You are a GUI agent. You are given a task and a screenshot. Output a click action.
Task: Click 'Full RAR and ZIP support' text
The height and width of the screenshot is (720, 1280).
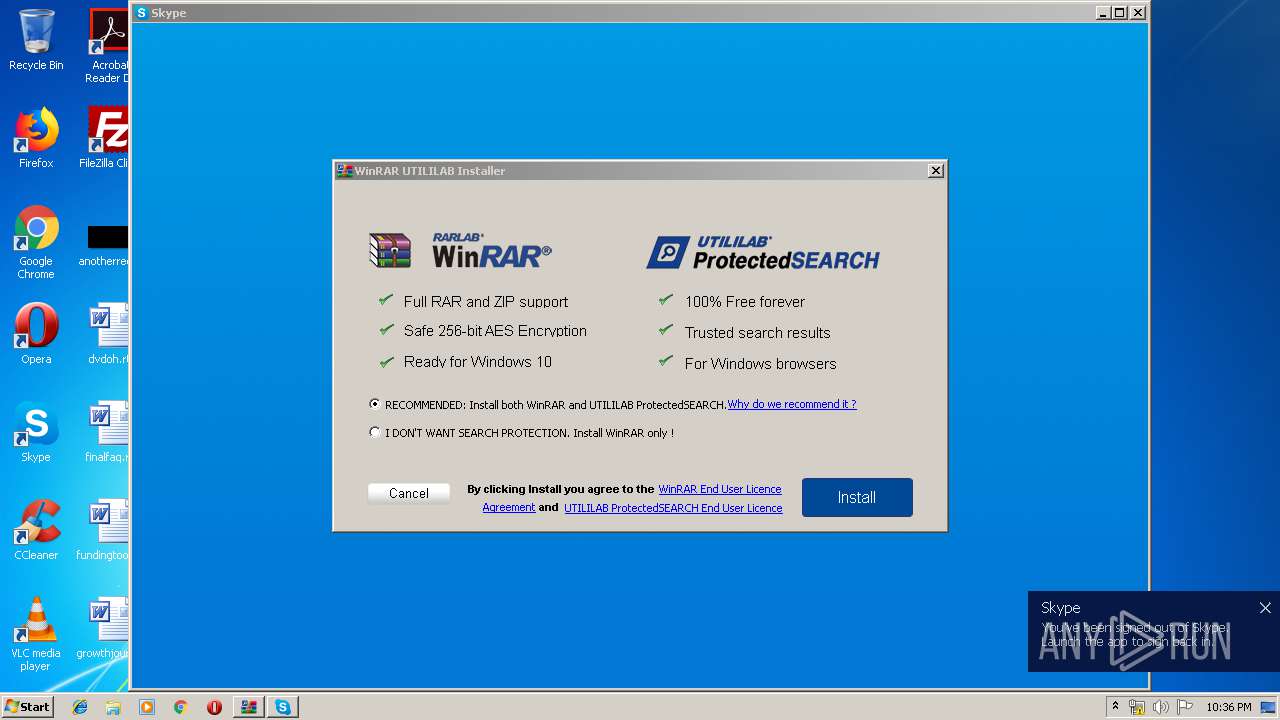coord(486,302)
